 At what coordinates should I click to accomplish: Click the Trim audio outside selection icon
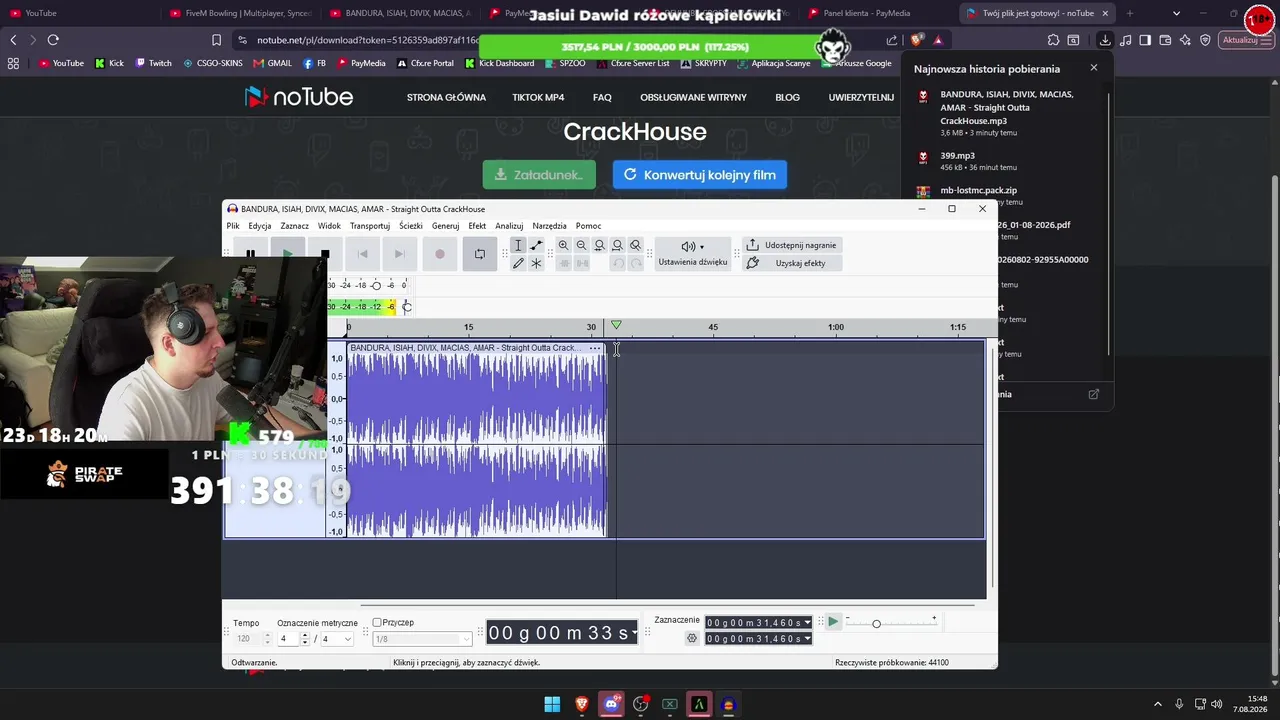pyautogui.click(x=564, y=263)
